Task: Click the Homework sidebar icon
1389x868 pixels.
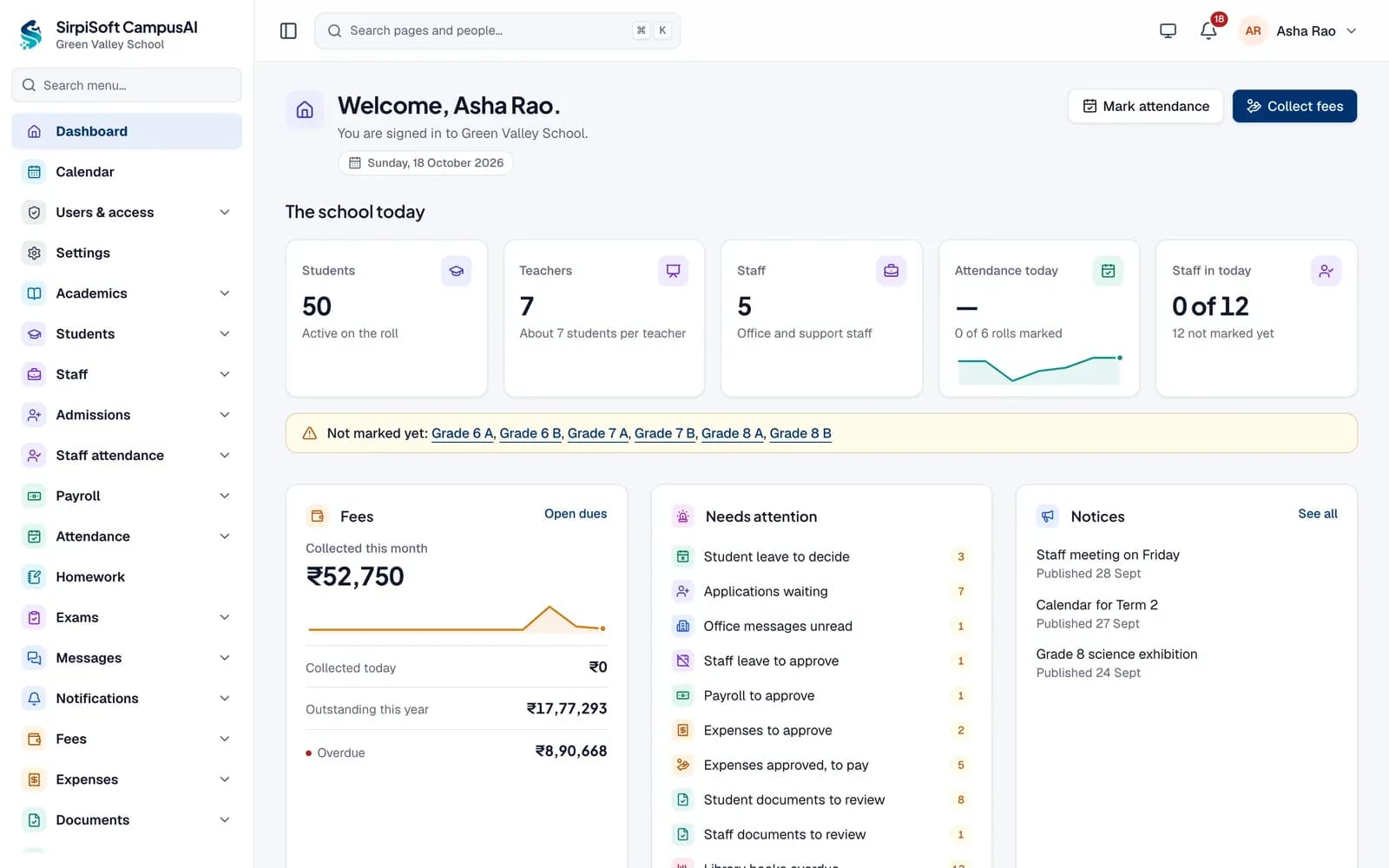Action: tap(34, 577)
